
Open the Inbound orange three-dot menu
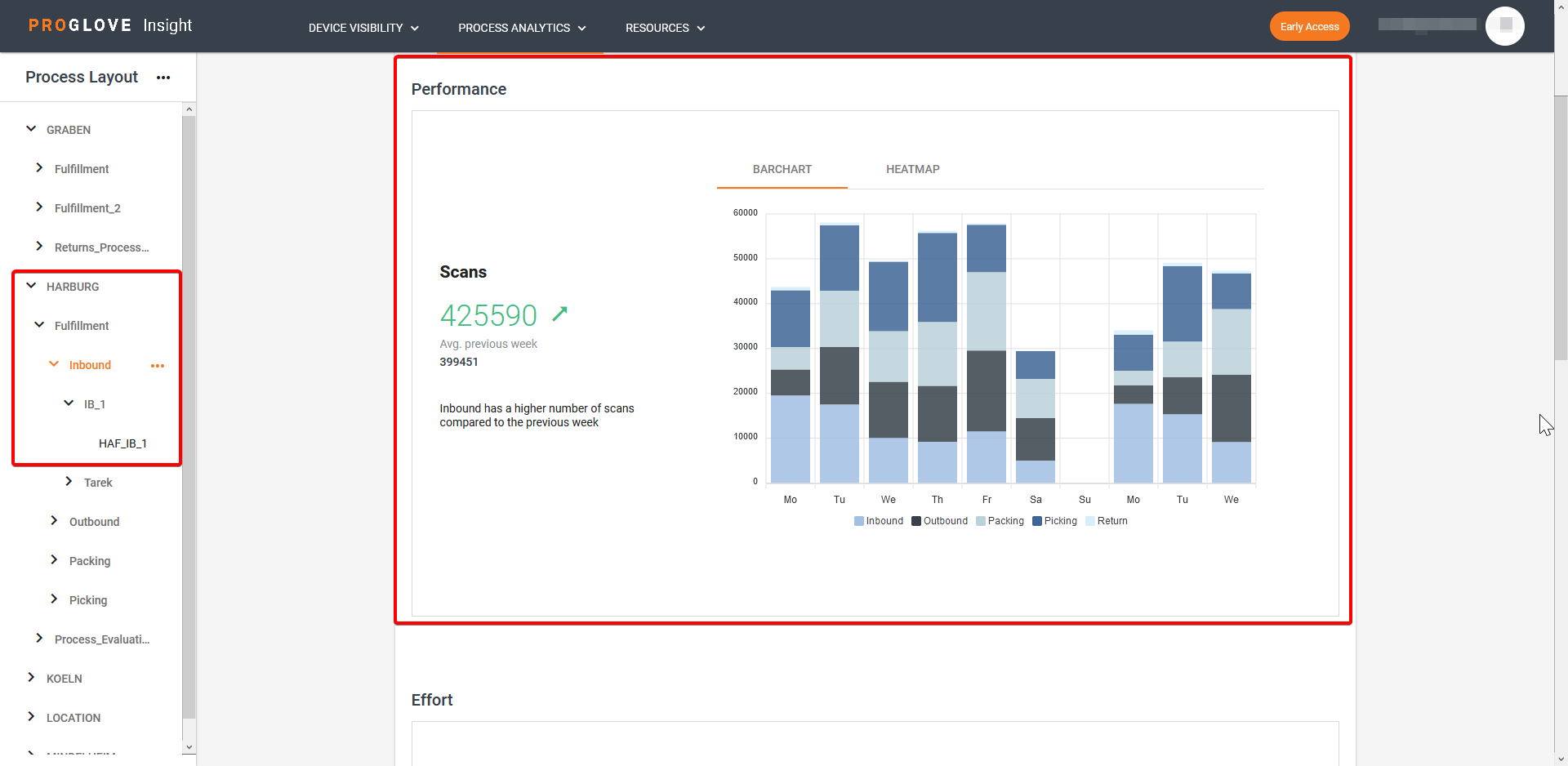[x=158, y=366]
